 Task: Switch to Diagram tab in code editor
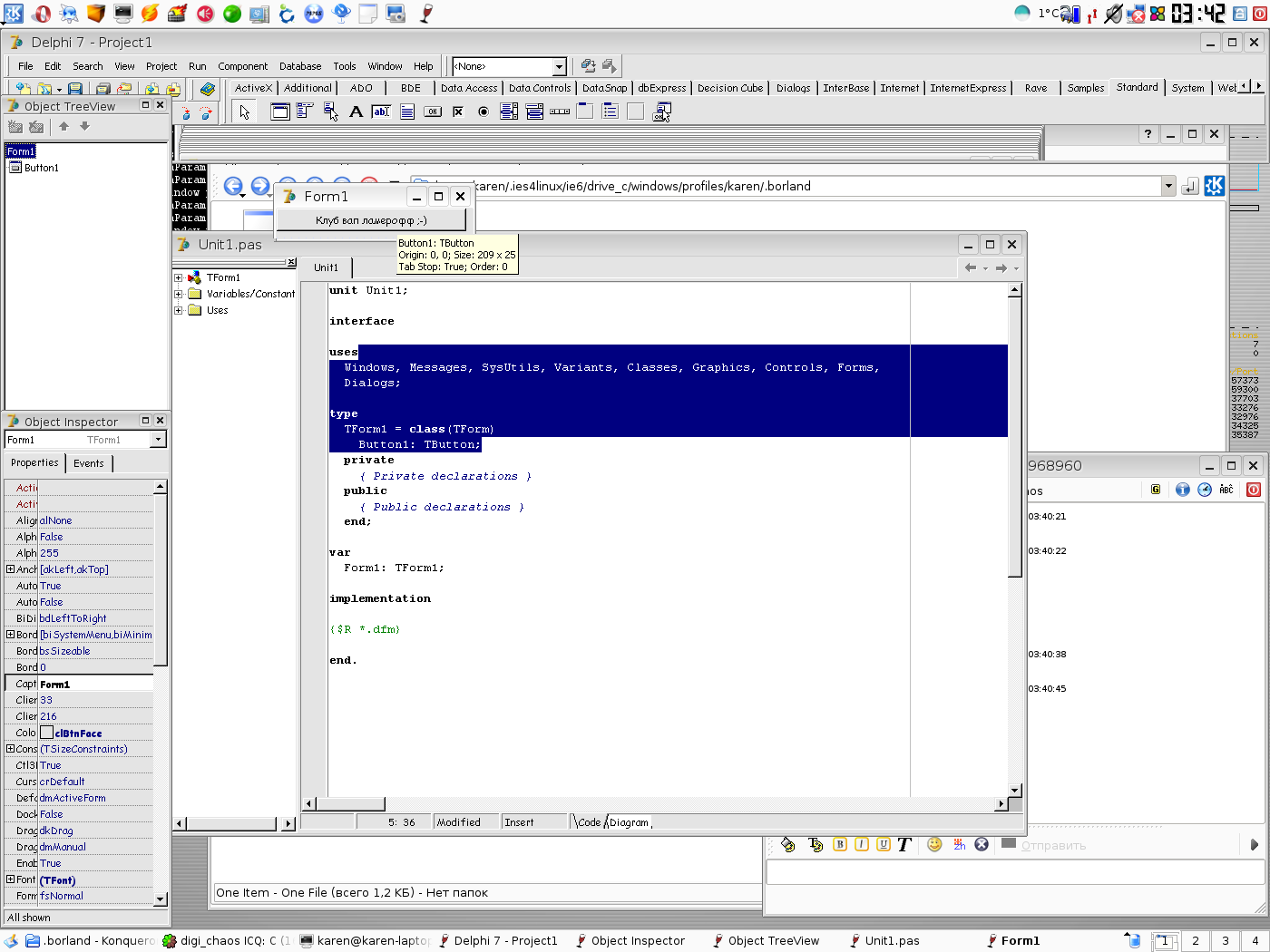click(x=629, y=822)
